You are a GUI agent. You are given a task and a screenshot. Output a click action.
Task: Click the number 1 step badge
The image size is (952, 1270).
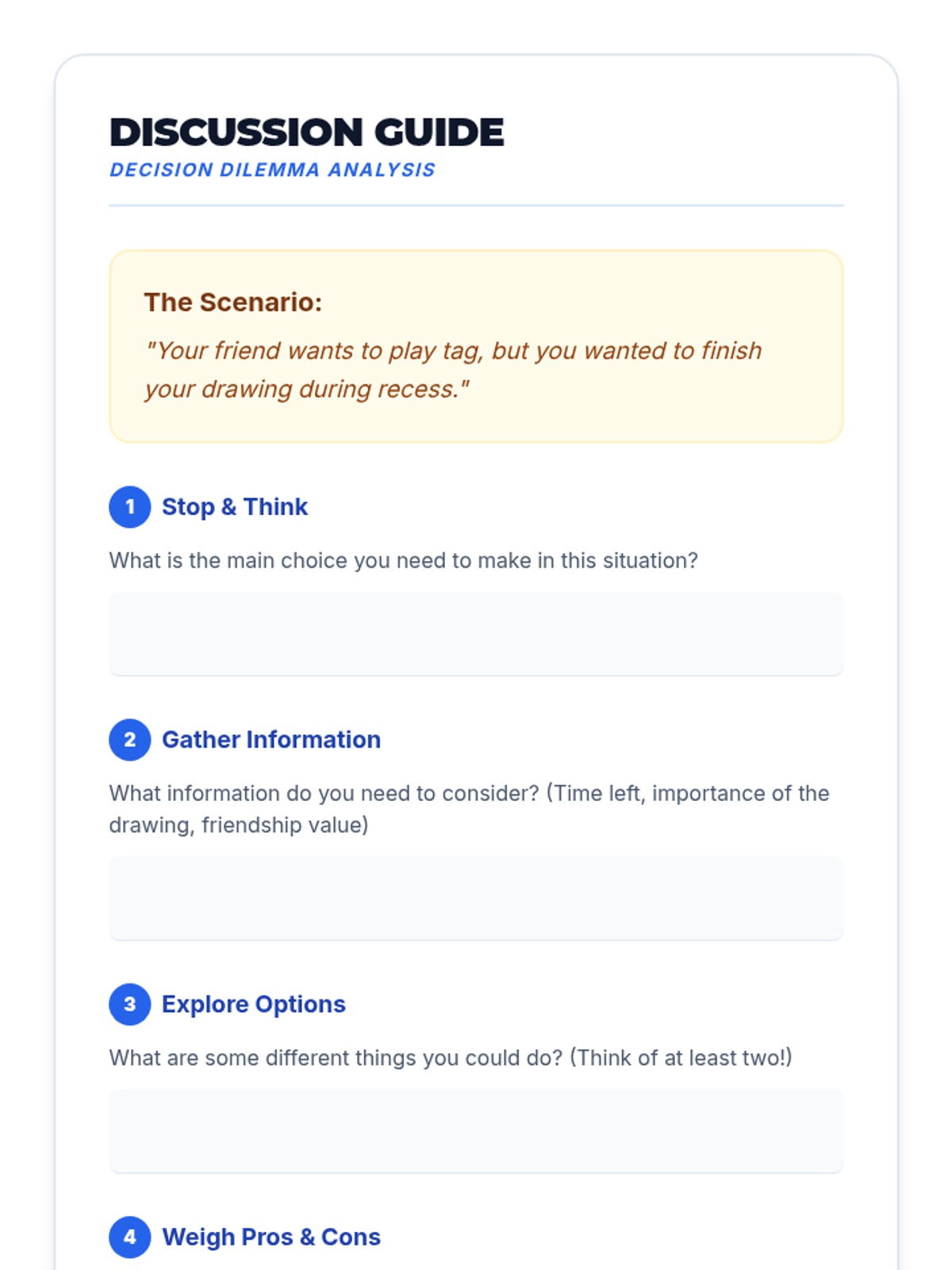(x=130, y=507)
